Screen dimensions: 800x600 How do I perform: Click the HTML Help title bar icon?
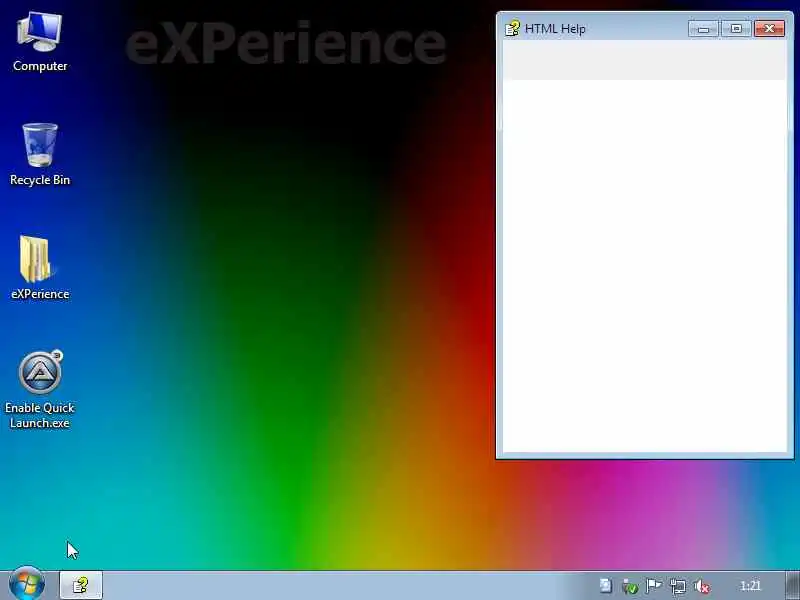512,29
